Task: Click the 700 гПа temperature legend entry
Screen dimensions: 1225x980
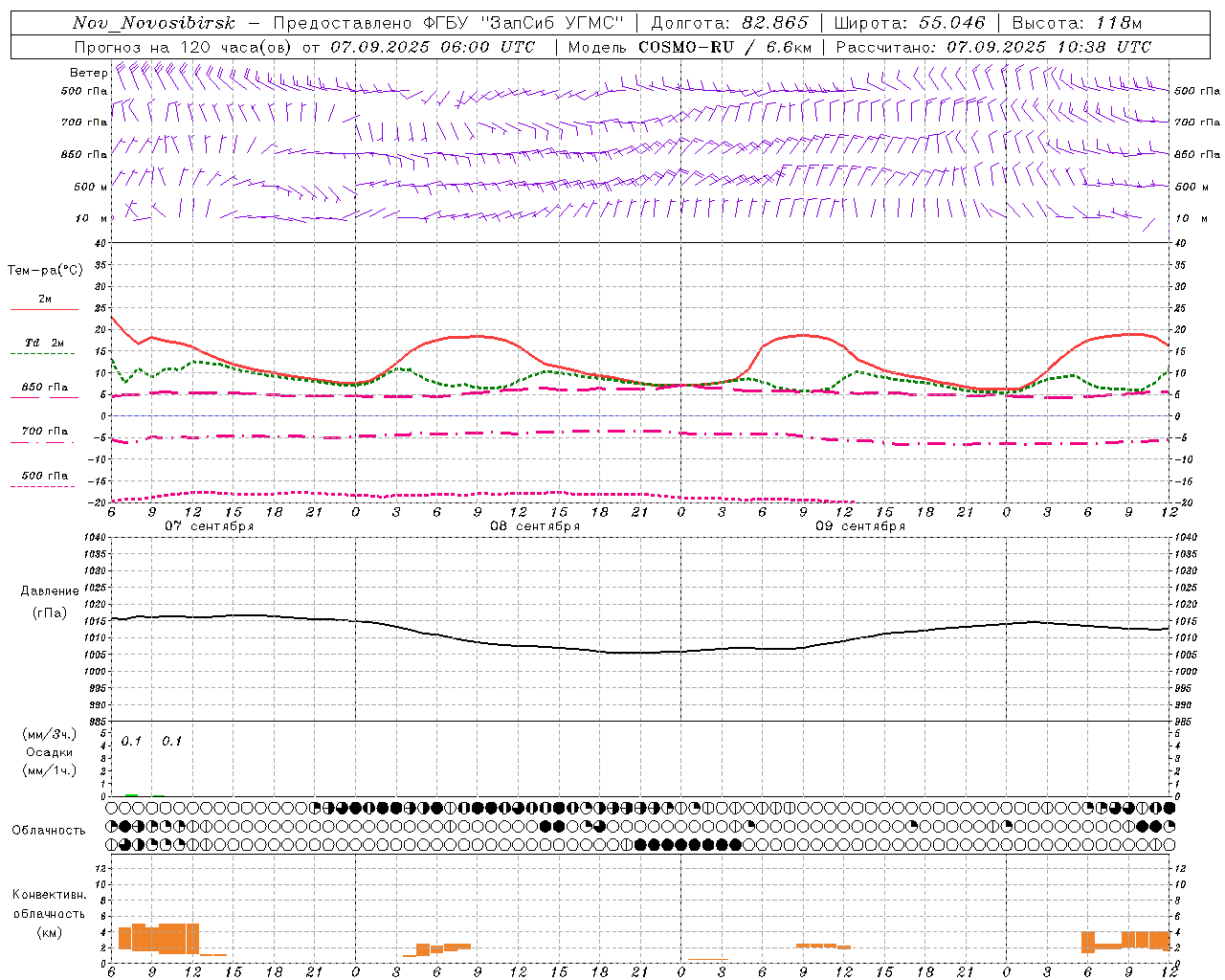Action: click(44, 432)
